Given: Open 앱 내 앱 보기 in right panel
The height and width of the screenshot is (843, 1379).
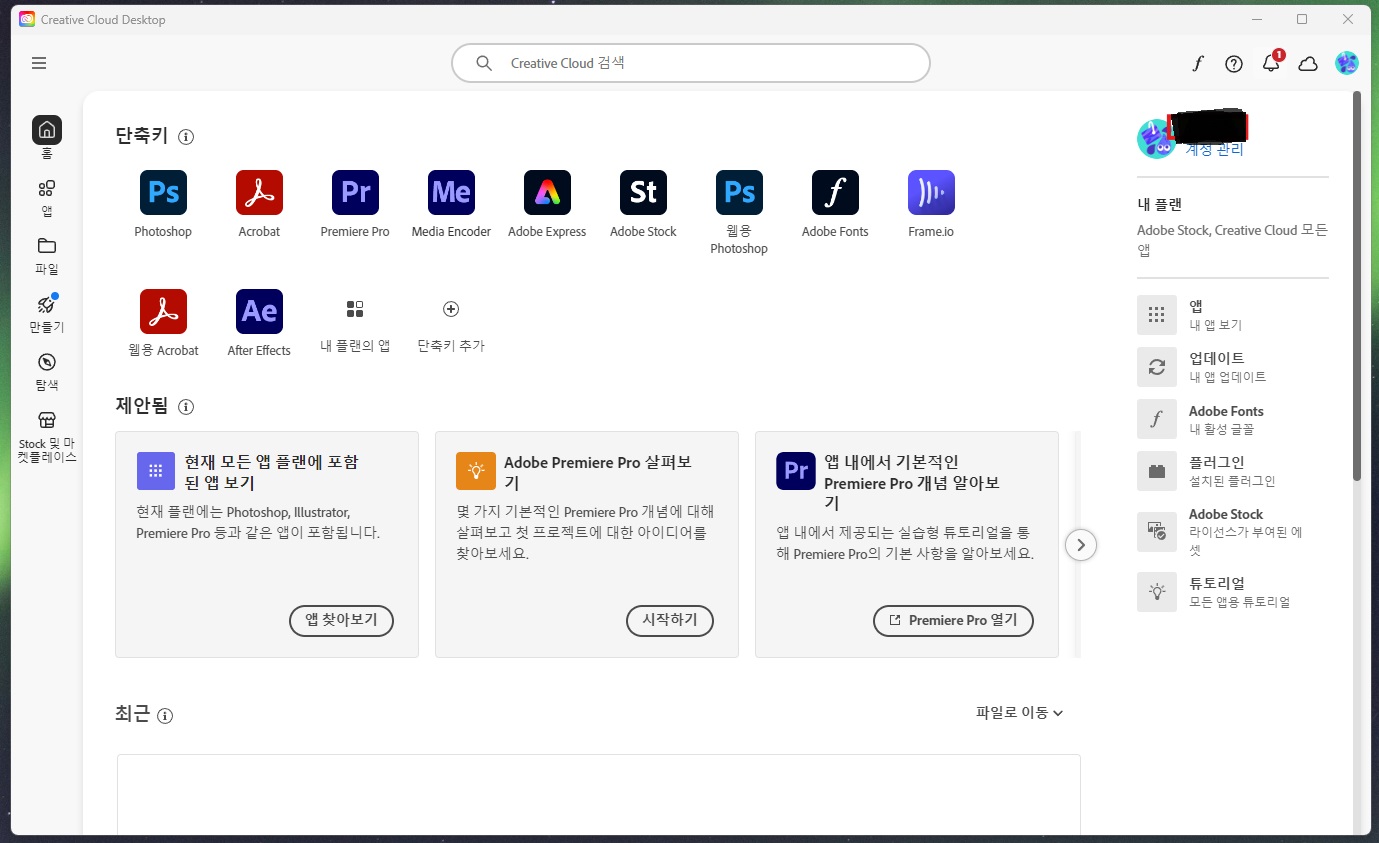Looking at the screenshot, I should click(1233, 314).
